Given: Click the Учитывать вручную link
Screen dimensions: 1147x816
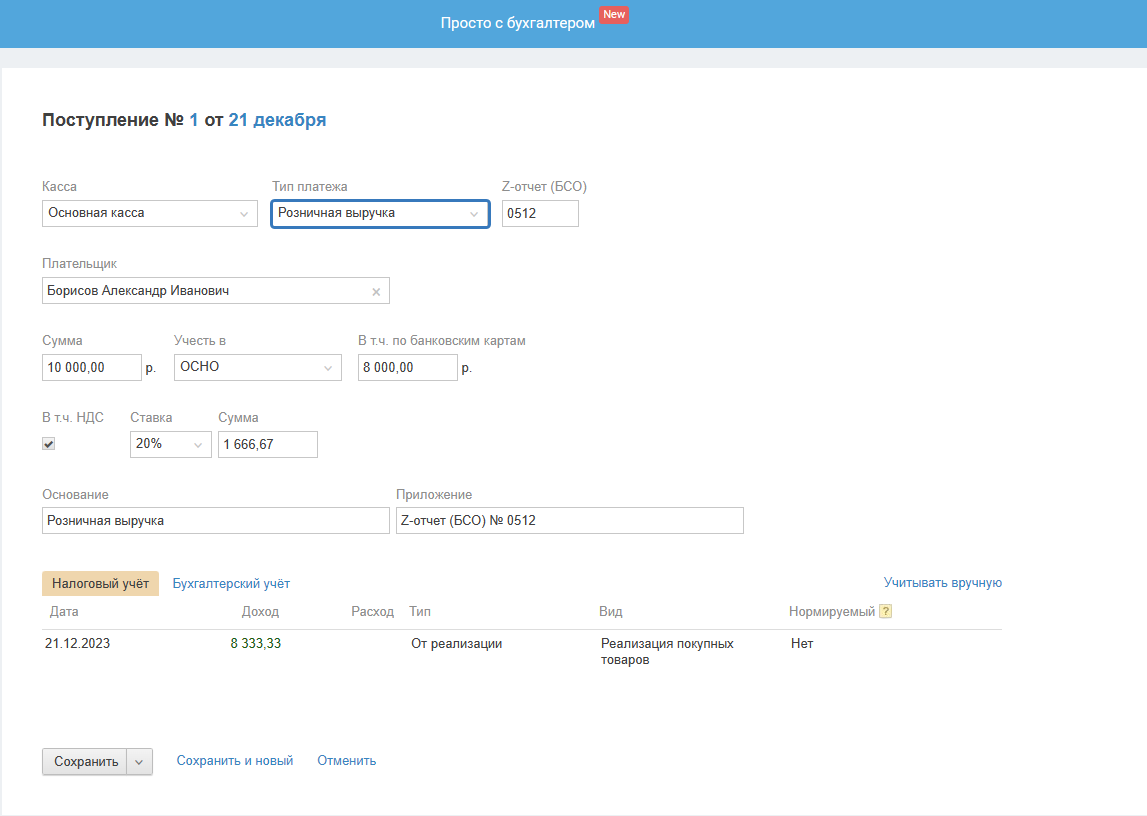Looking at the screenshot, I should click(x=942, y=582).
